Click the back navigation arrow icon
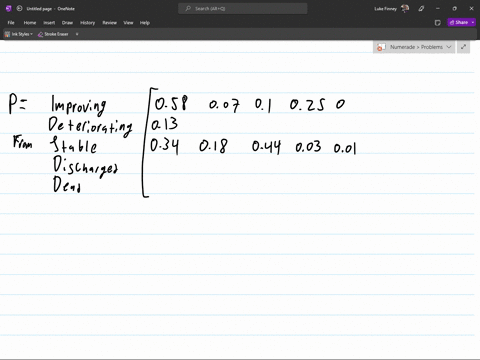This screenshot has height=360, width=480. [x=19, y=9]
